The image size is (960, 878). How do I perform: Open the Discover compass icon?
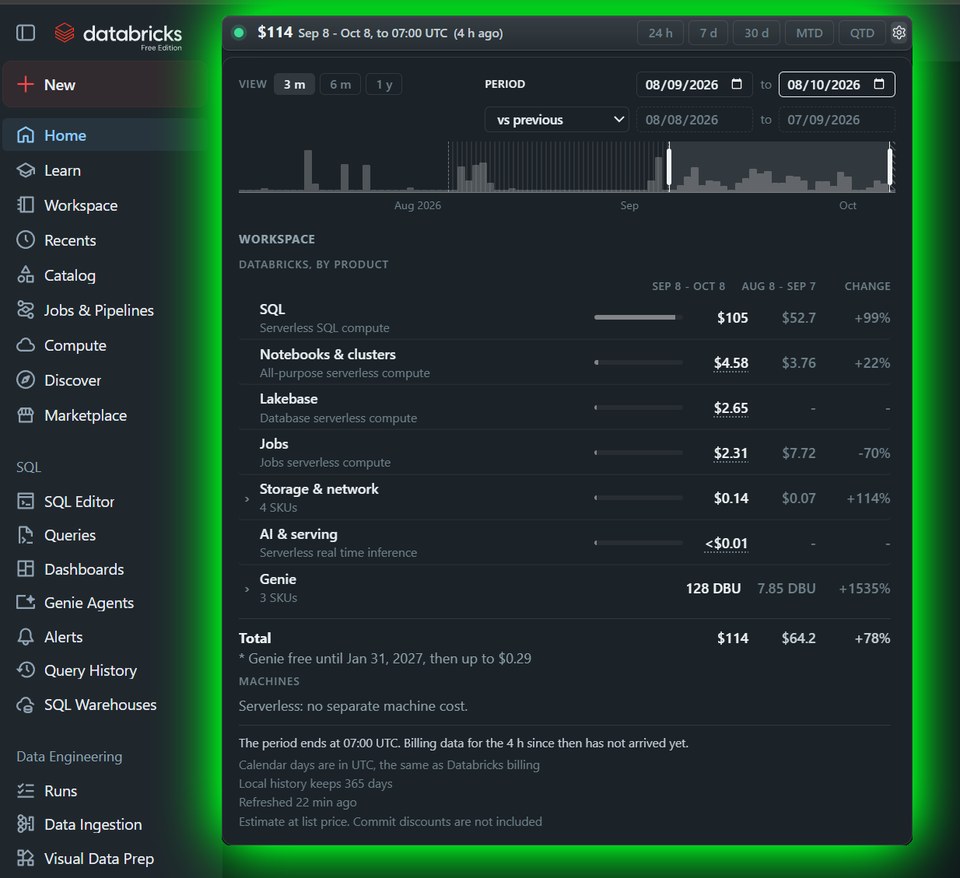[25, 380]
